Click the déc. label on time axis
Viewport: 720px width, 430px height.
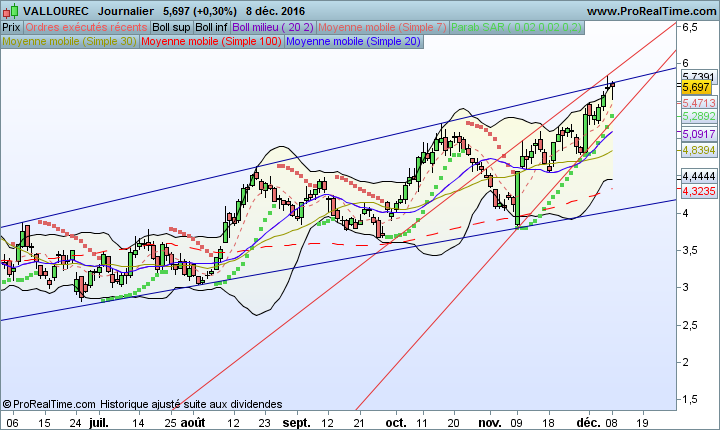click(588, 423)
